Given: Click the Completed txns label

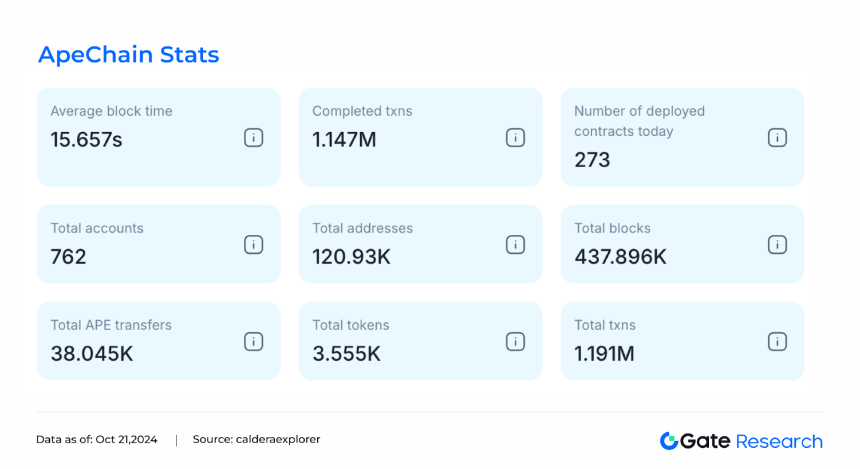Looking at the screenshot, I should (x=362, y=111).
